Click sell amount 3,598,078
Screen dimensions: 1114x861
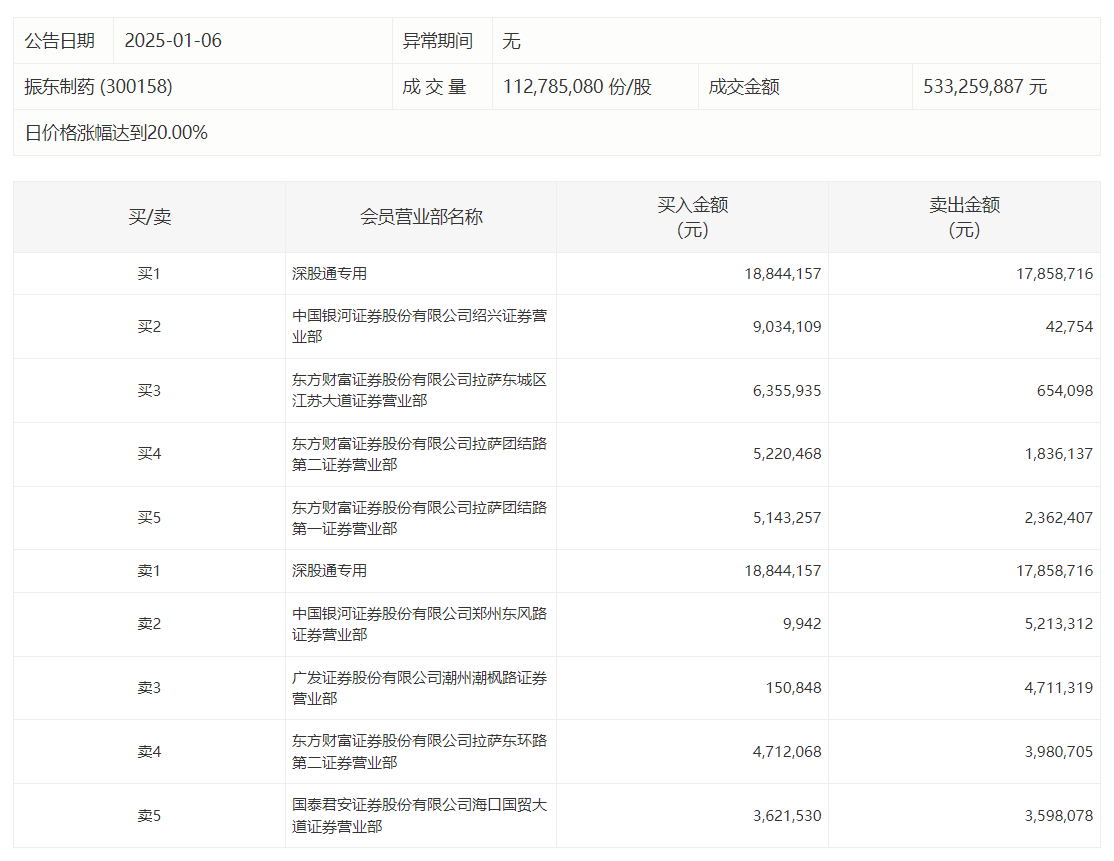[x=1059, y=816]
